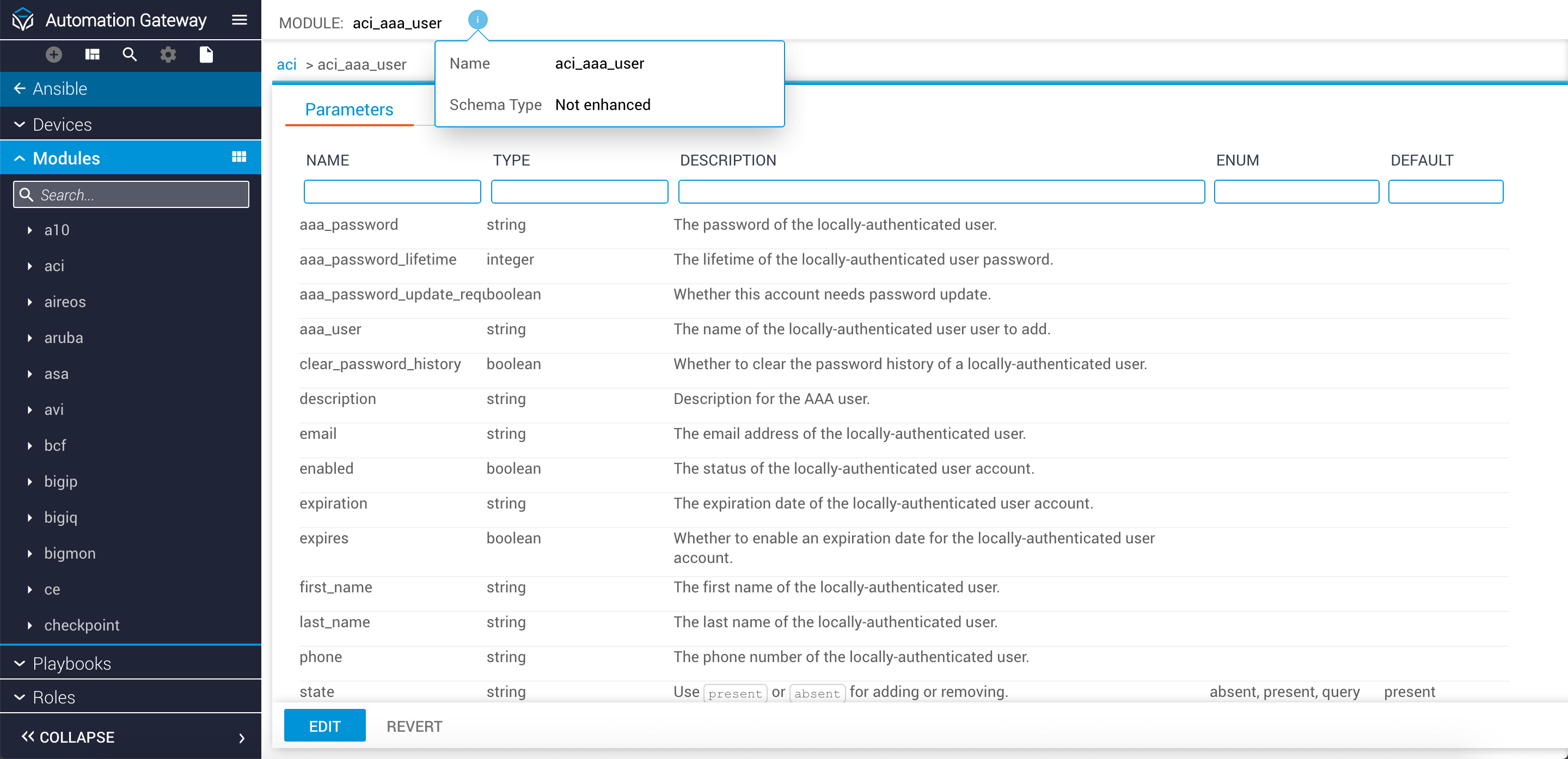Click the NAME column filter field

(392, 192)
